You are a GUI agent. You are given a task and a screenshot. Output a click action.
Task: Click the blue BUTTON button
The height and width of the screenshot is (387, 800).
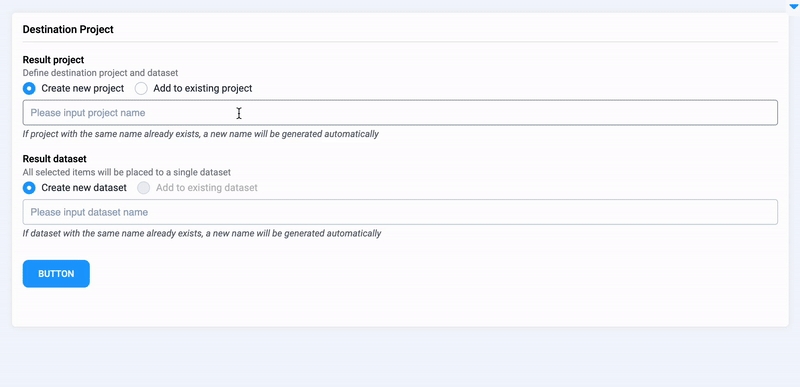56,274
